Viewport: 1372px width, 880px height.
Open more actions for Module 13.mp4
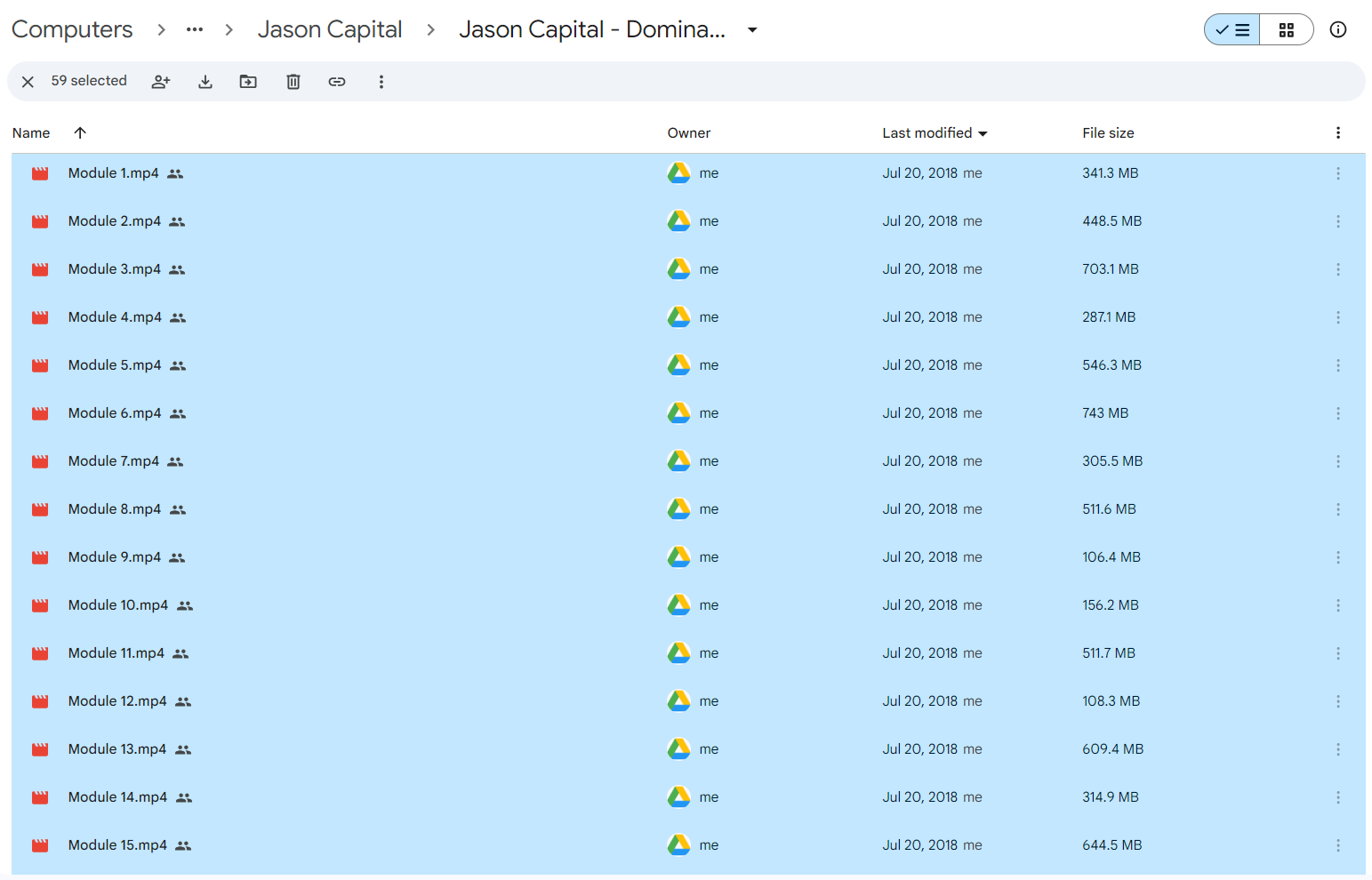pyautogui.click(x=1338, y=750)
